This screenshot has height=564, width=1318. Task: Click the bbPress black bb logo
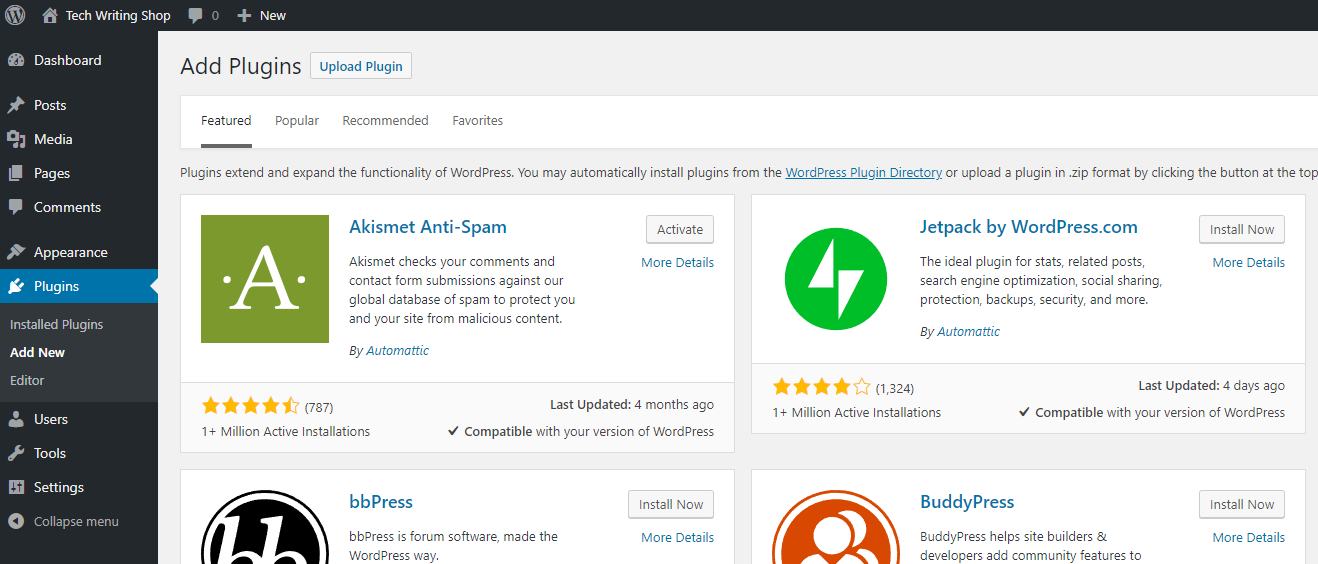(265, 527)
